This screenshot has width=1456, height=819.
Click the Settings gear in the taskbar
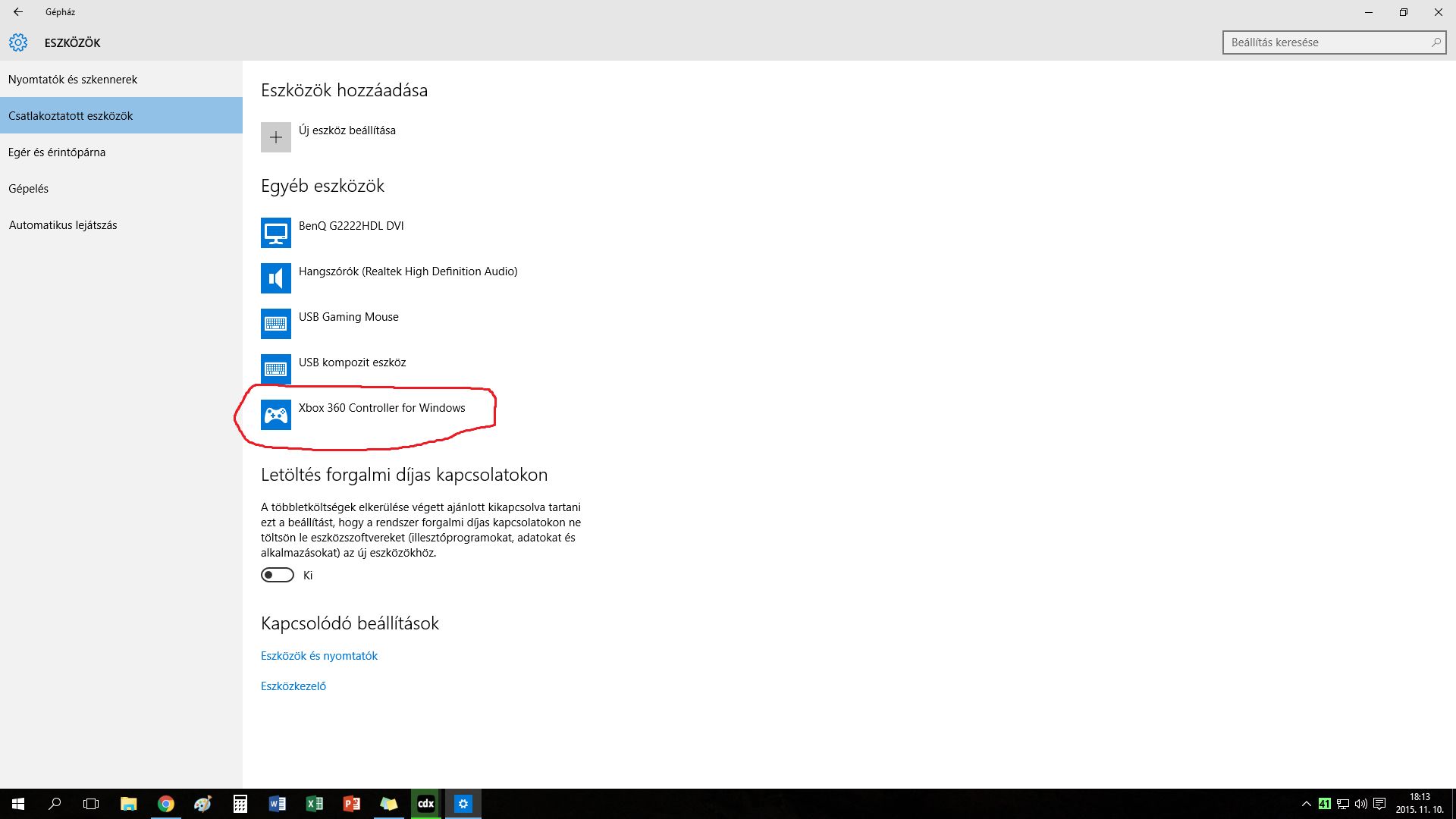coord(463,804)
